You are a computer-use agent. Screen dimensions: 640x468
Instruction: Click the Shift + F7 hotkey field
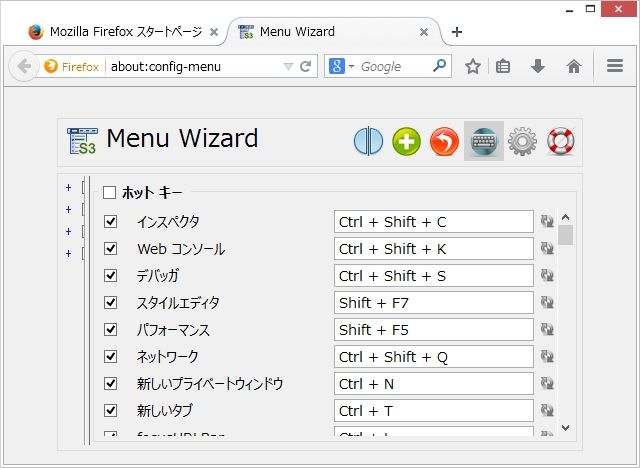(433, 302)
